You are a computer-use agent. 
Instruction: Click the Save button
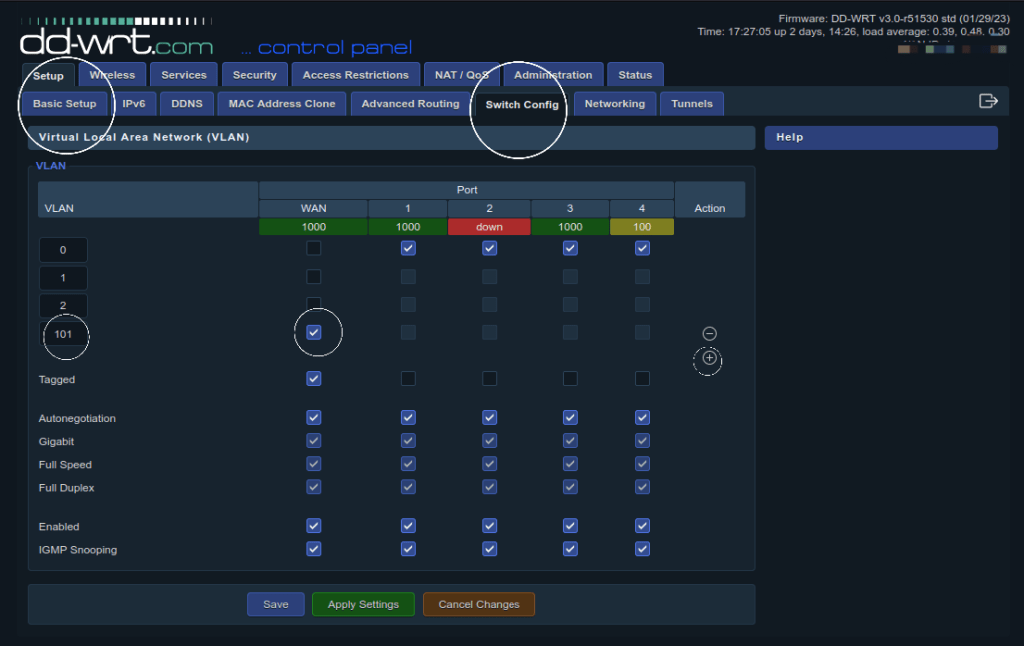tap(276, 604)
